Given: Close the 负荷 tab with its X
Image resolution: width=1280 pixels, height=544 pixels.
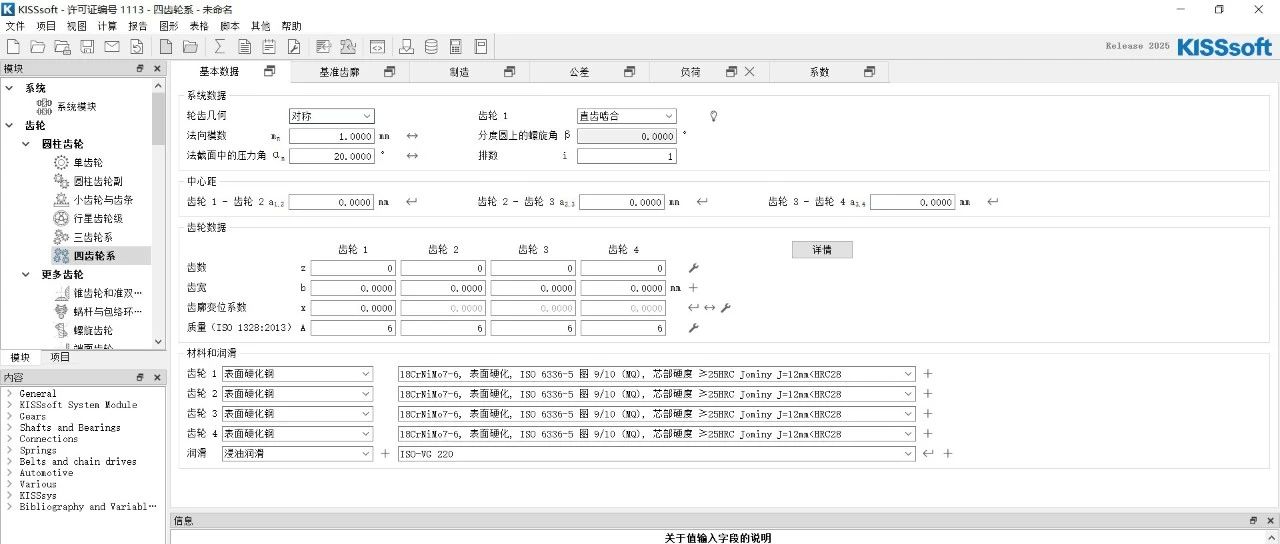Looking at the screenshot, I should coord(749,72).
